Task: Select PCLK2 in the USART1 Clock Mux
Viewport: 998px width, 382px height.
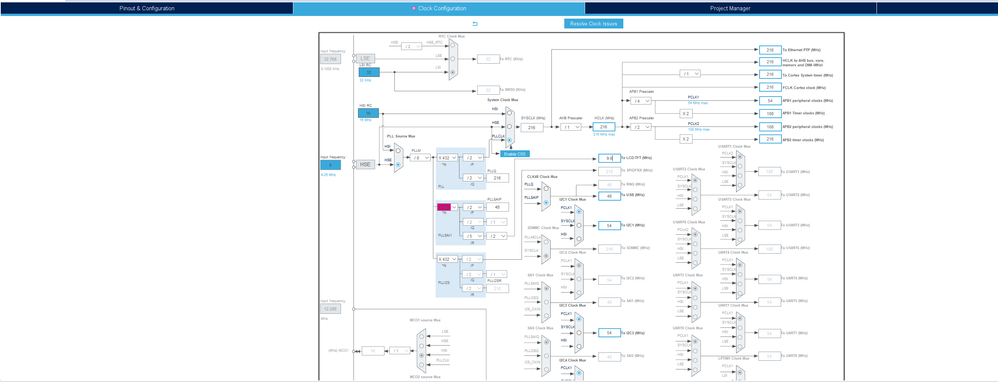Action: [x=740, y=157]
